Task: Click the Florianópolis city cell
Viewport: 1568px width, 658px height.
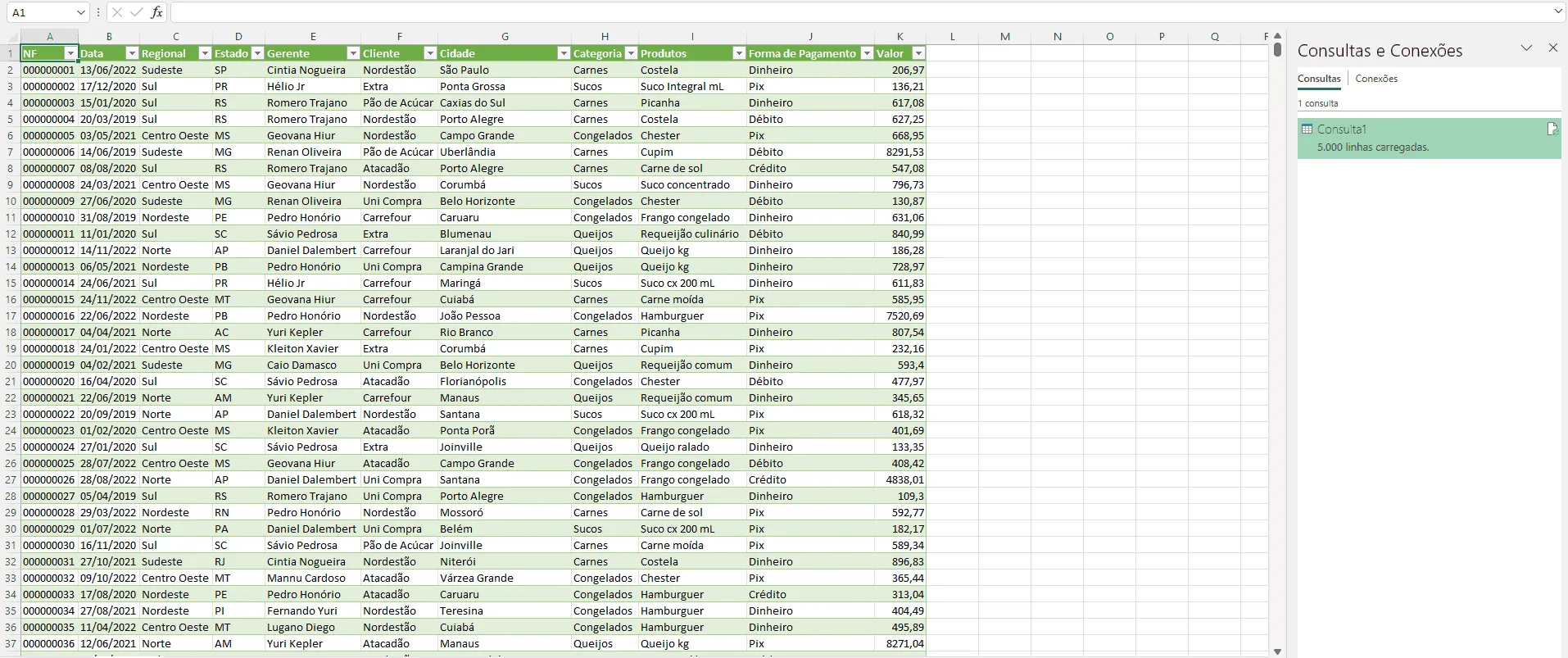Action: click(x=505, y=381)
